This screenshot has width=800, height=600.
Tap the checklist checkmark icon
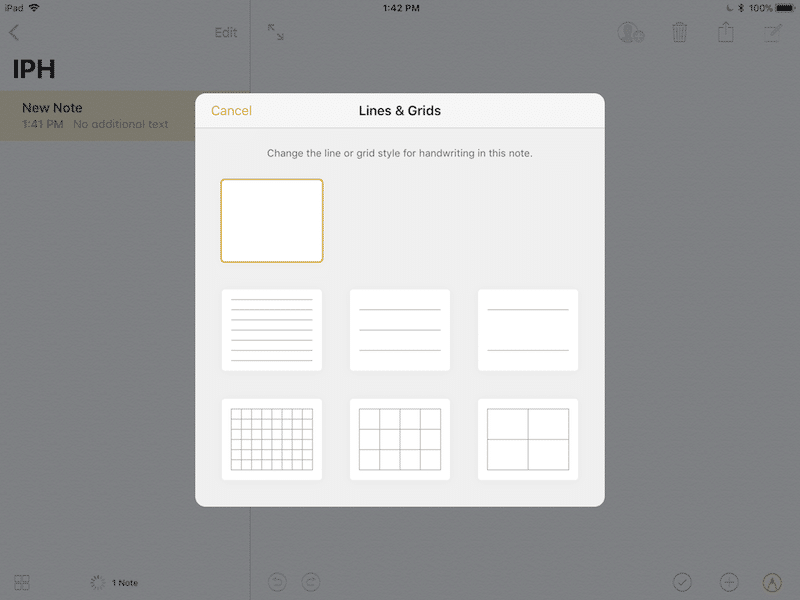[683, 582]
